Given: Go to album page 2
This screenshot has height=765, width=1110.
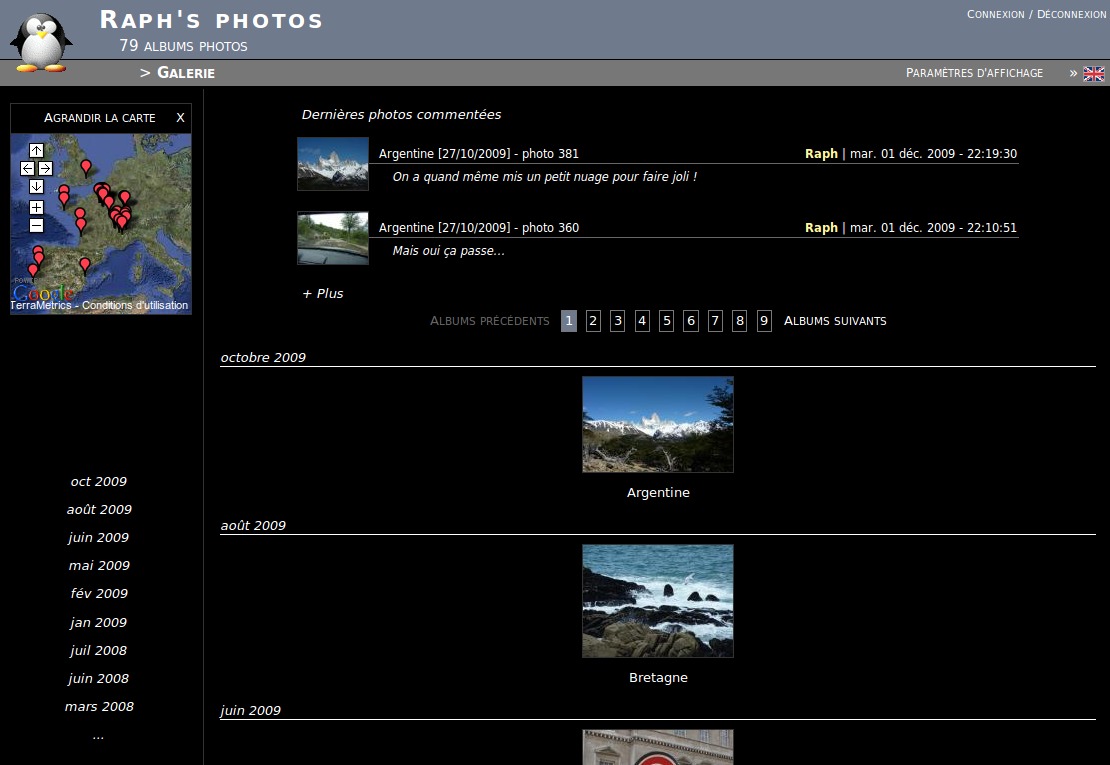Looking at the screenshot, I should (x=593, y=321).
